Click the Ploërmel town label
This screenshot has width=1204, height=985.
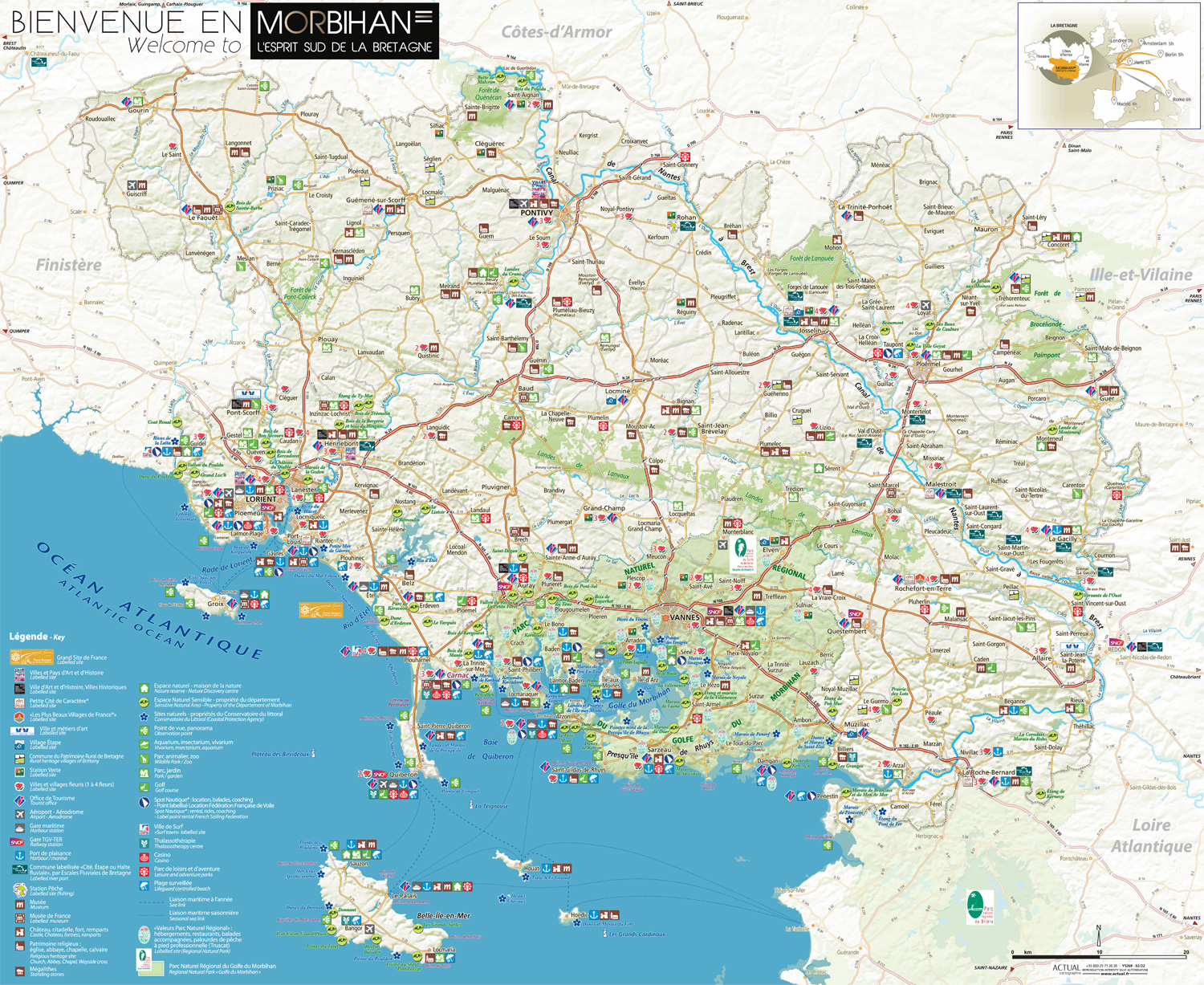(928, 364)
